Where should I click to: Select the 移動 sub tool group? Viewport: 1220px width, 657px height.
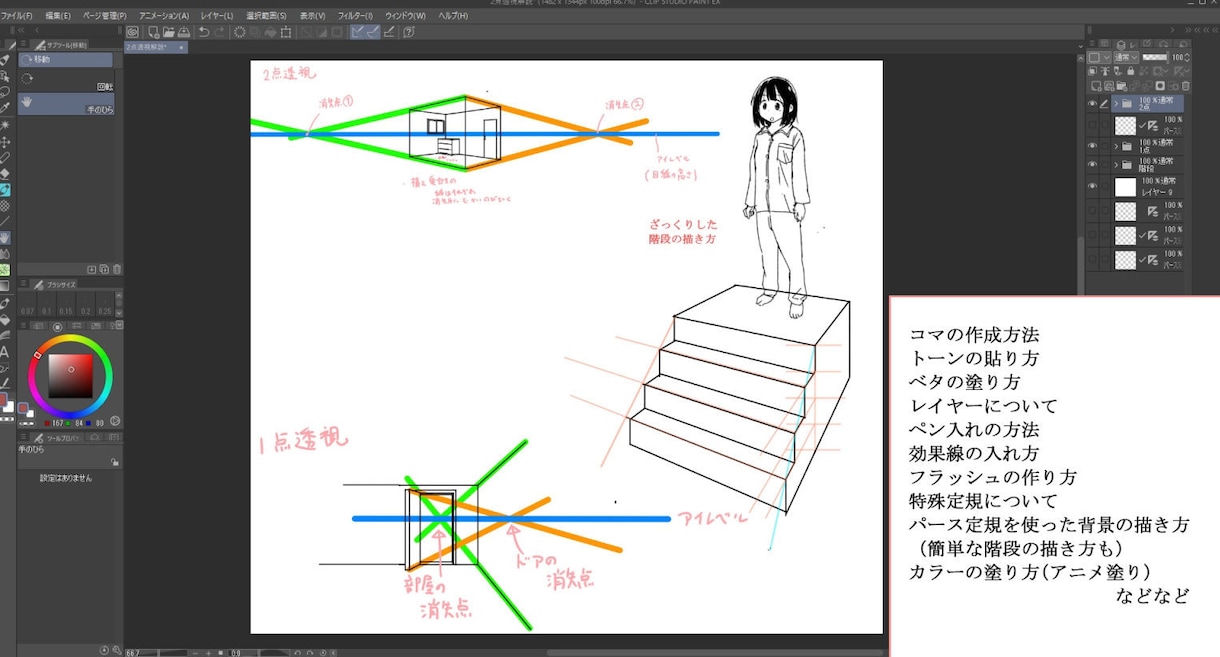tap(65, 60)
